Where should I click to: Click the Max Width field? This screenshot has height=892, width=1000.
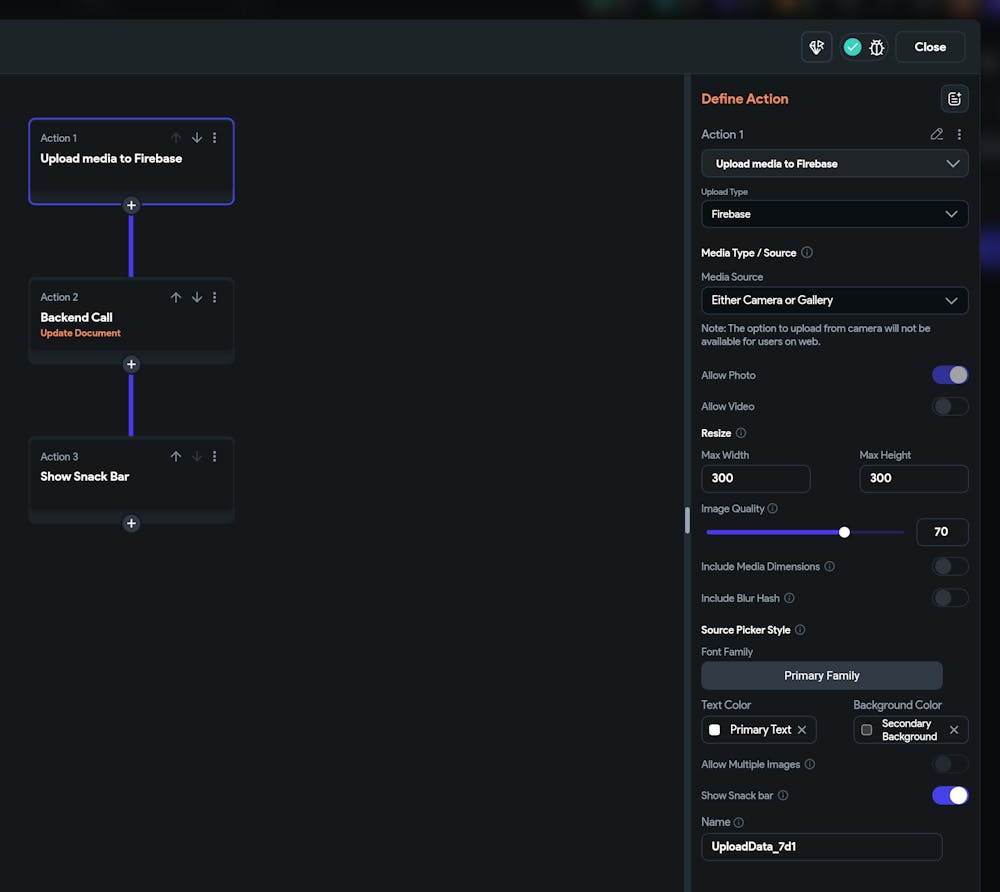click(755, 478)
